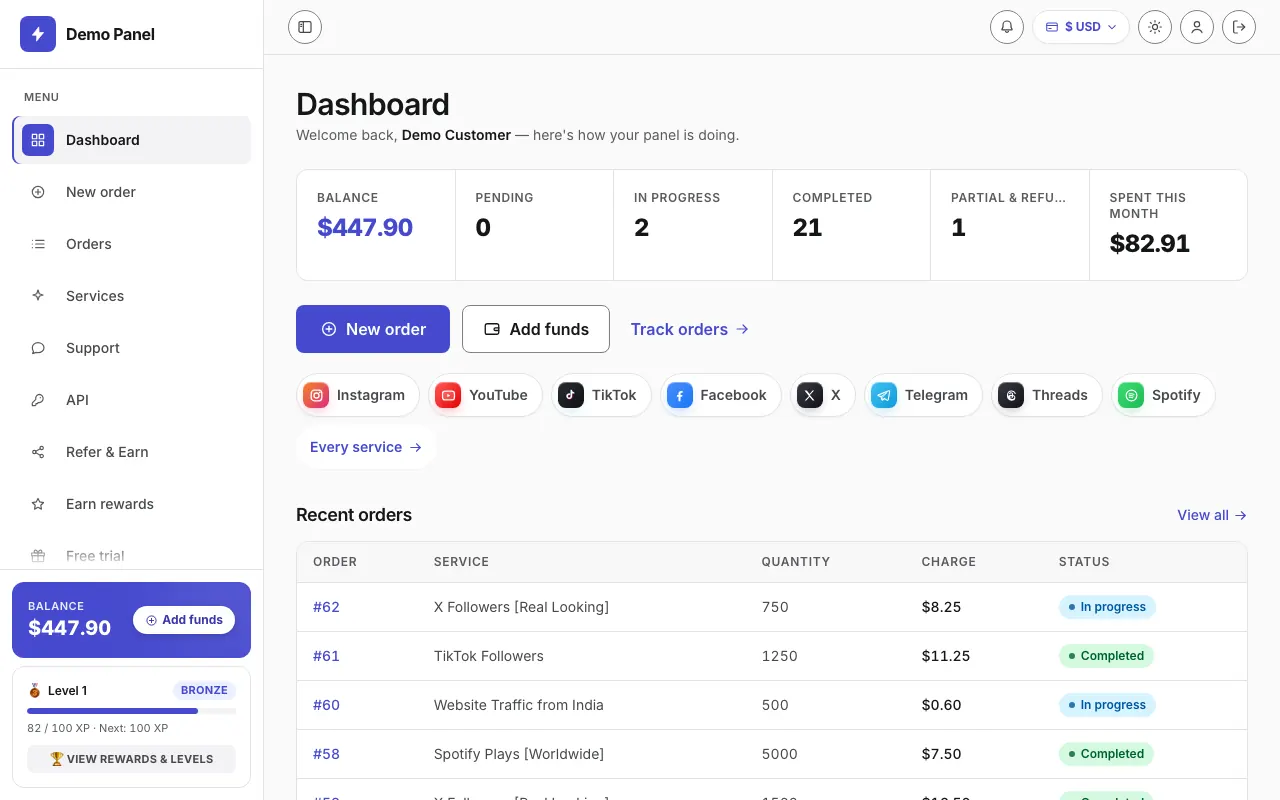The height and width of the screenshot is (800, 1280).
Task: Click the Level 1 XP progress bar
Action: 131,711
